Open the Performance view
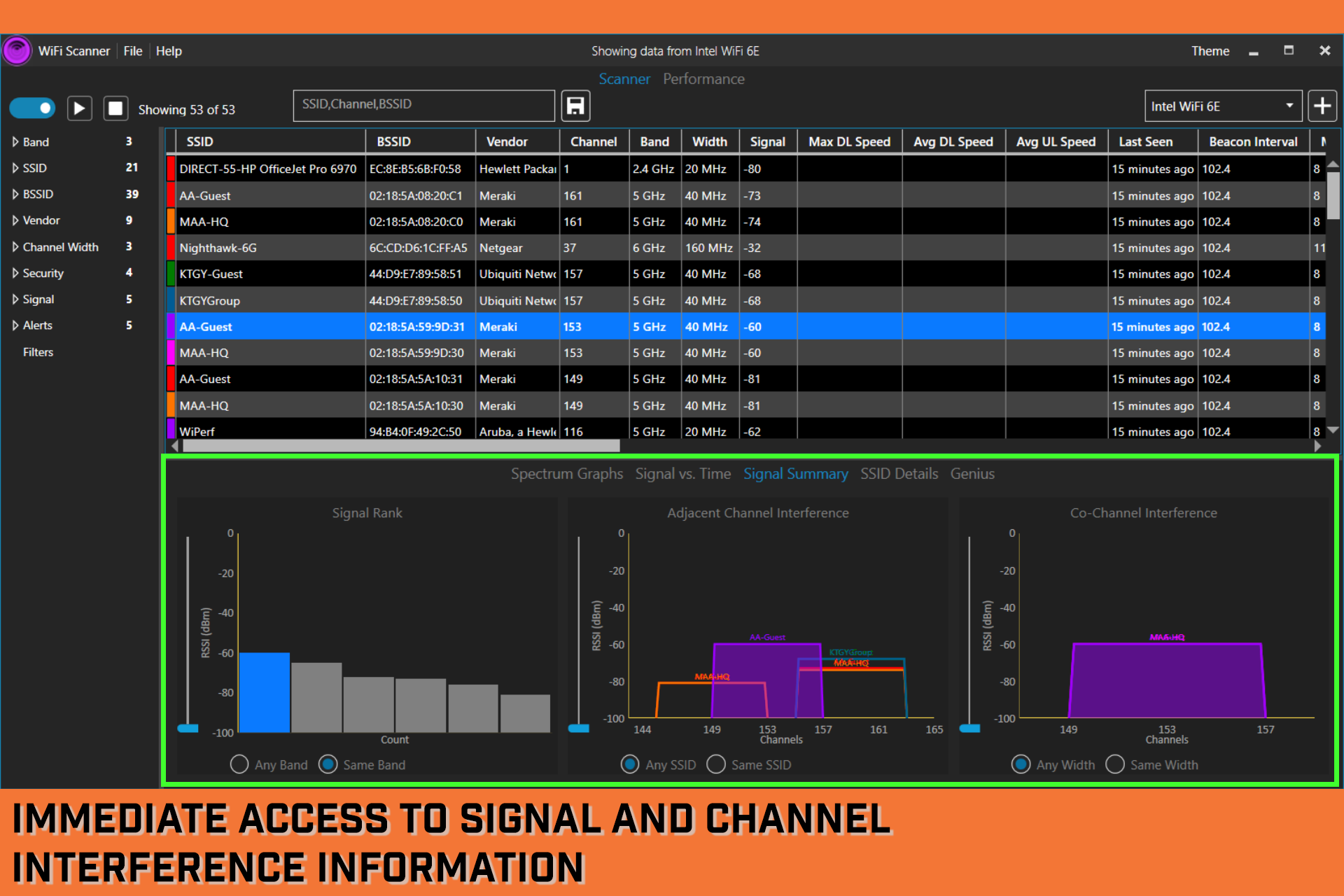This screenshot has height=896, width=1344. pyautogui.click(x=703, y=79)
